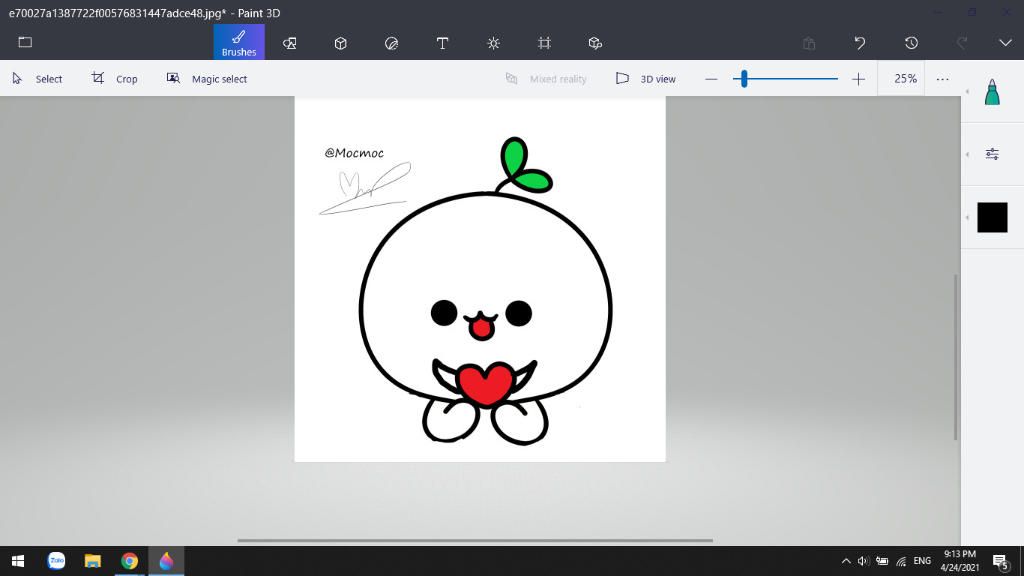Open the notification center
The height and width of the screenshot is (576, 1024).
pyautogui.click(x=1000, y=561)
